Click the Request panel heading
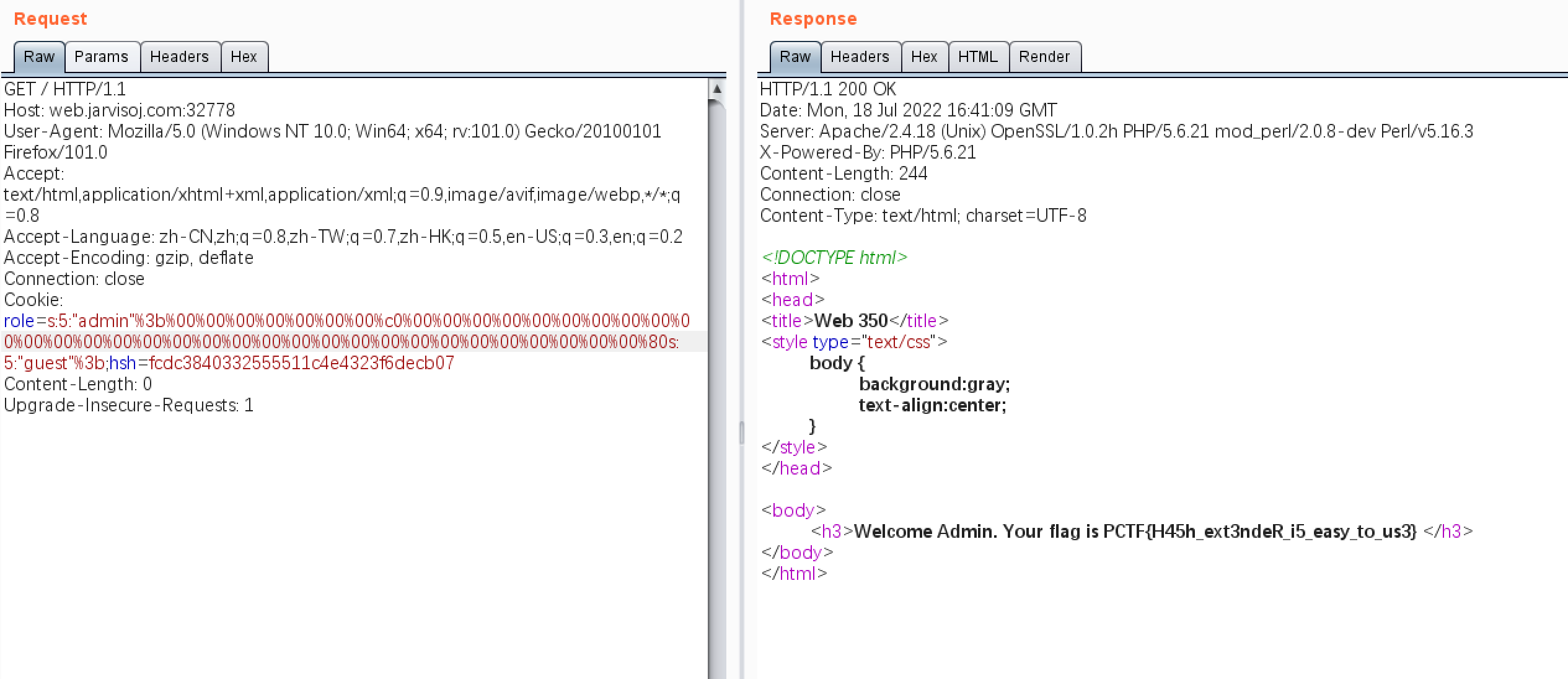 (51, 19)
